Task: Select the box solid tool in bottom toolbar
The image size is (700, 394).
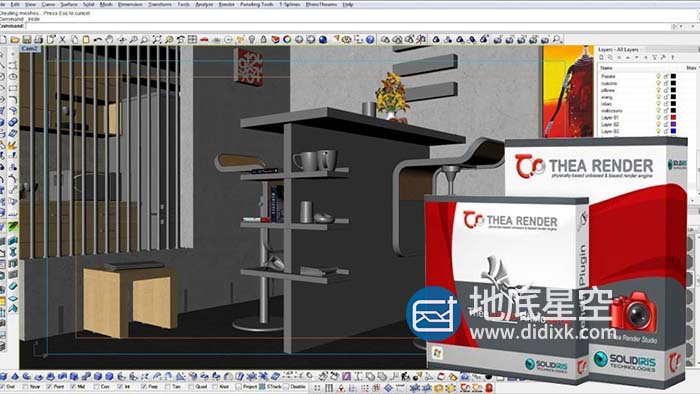Action: click(4, 376)
